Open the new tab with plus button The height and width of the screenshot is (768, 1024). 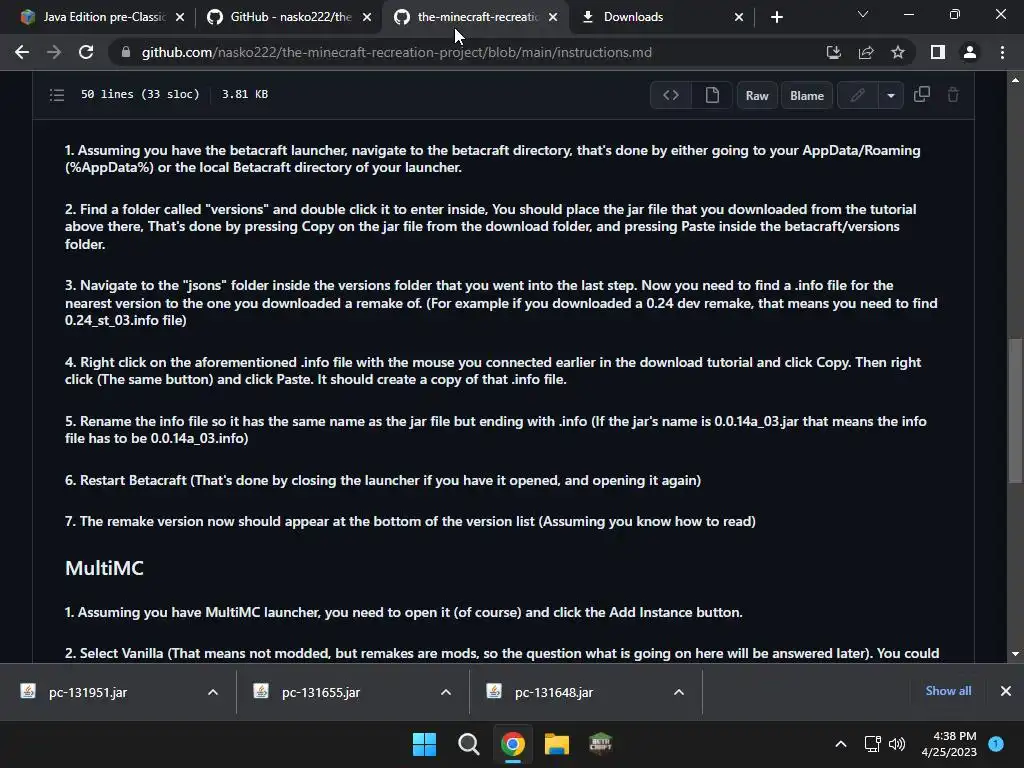(x=776, y=17)
